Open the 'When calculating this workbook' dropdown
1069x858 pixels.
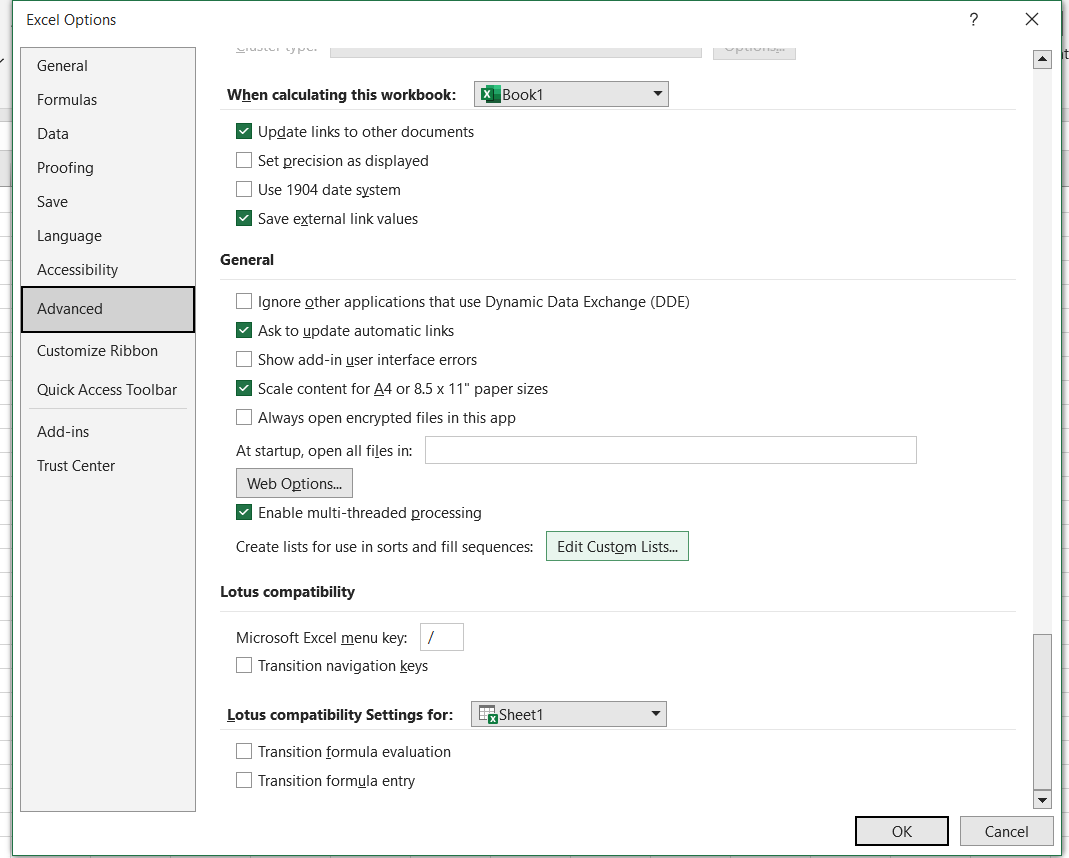point(656,93)
